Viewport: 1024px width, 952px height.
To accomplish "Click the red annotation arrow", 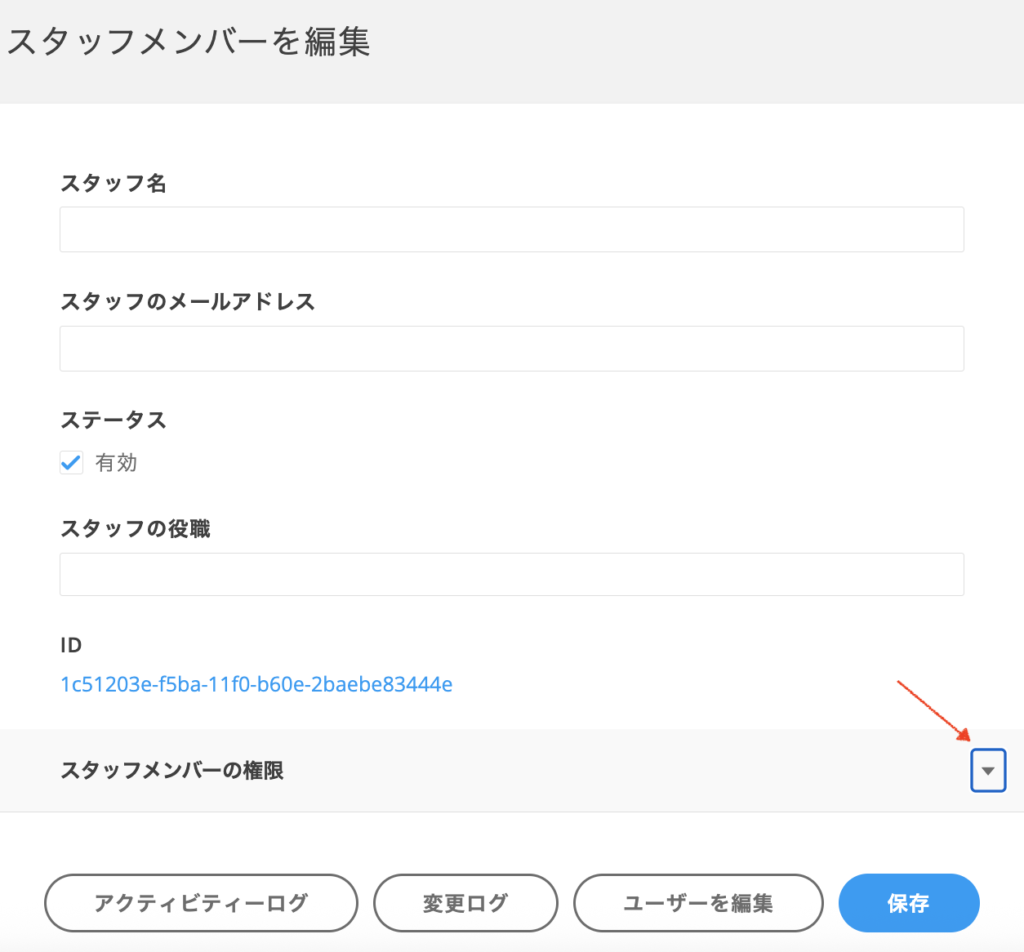I will point(934,712).
